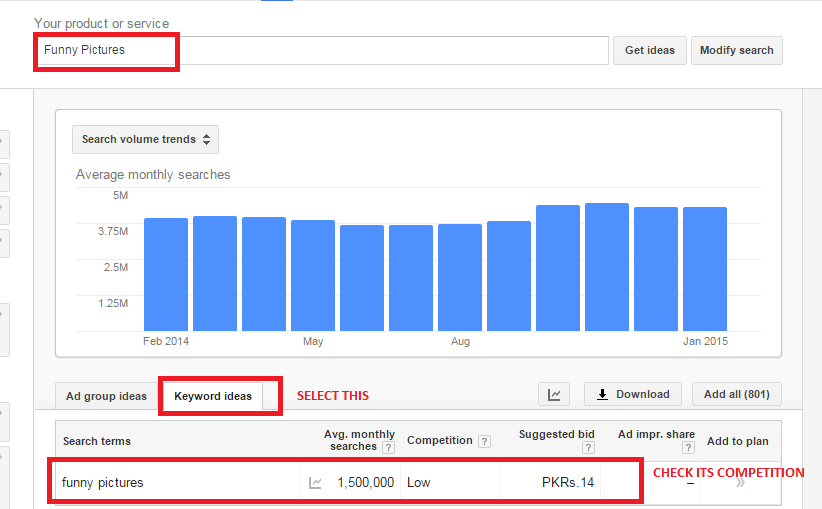The image size is (822, 509).
Task: Click help icon under Ad impr. share
Action: pos(688,448)
